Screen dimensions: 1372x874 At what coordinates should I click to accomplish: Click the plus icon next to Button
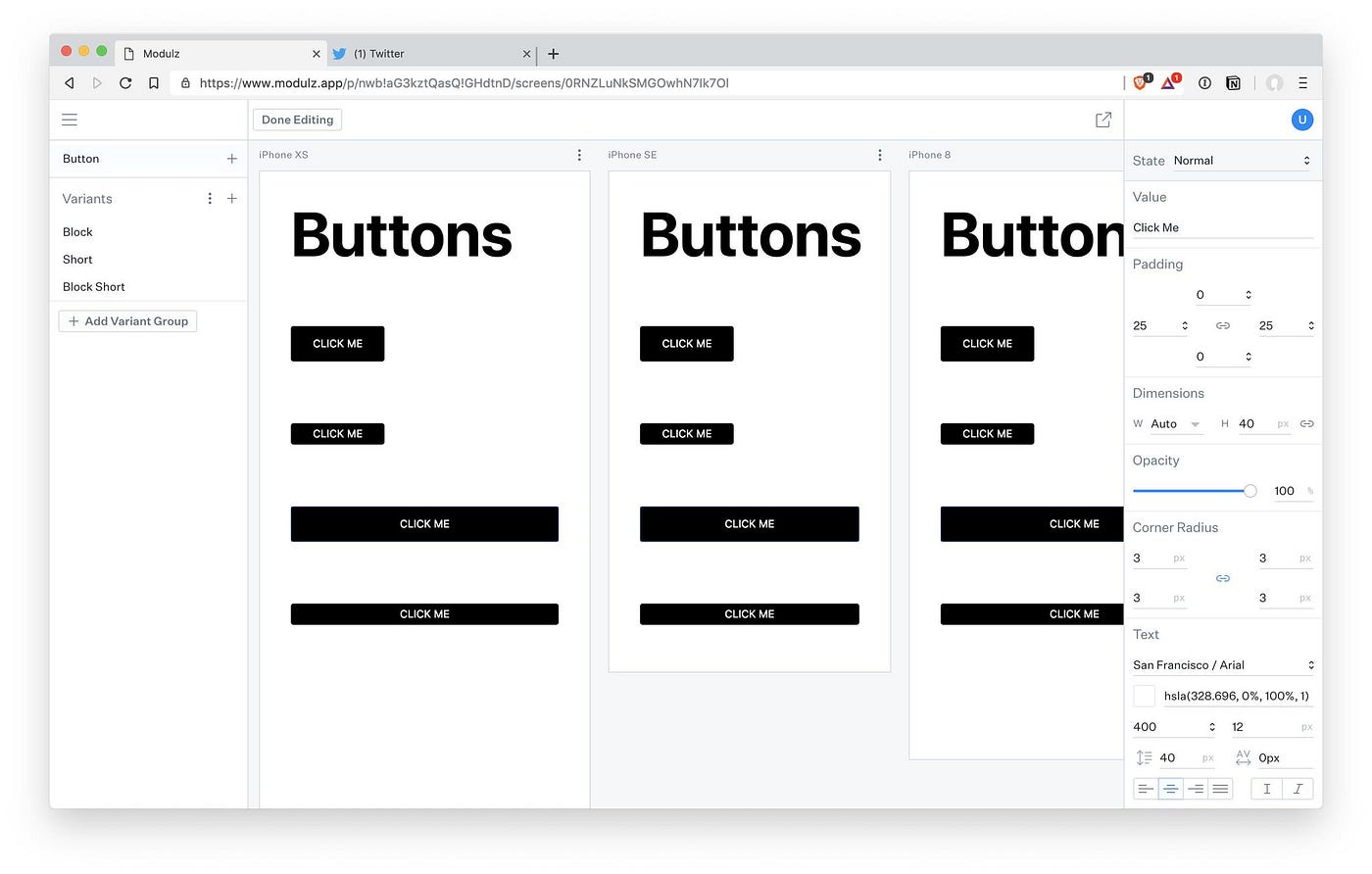tap(231, 158)
